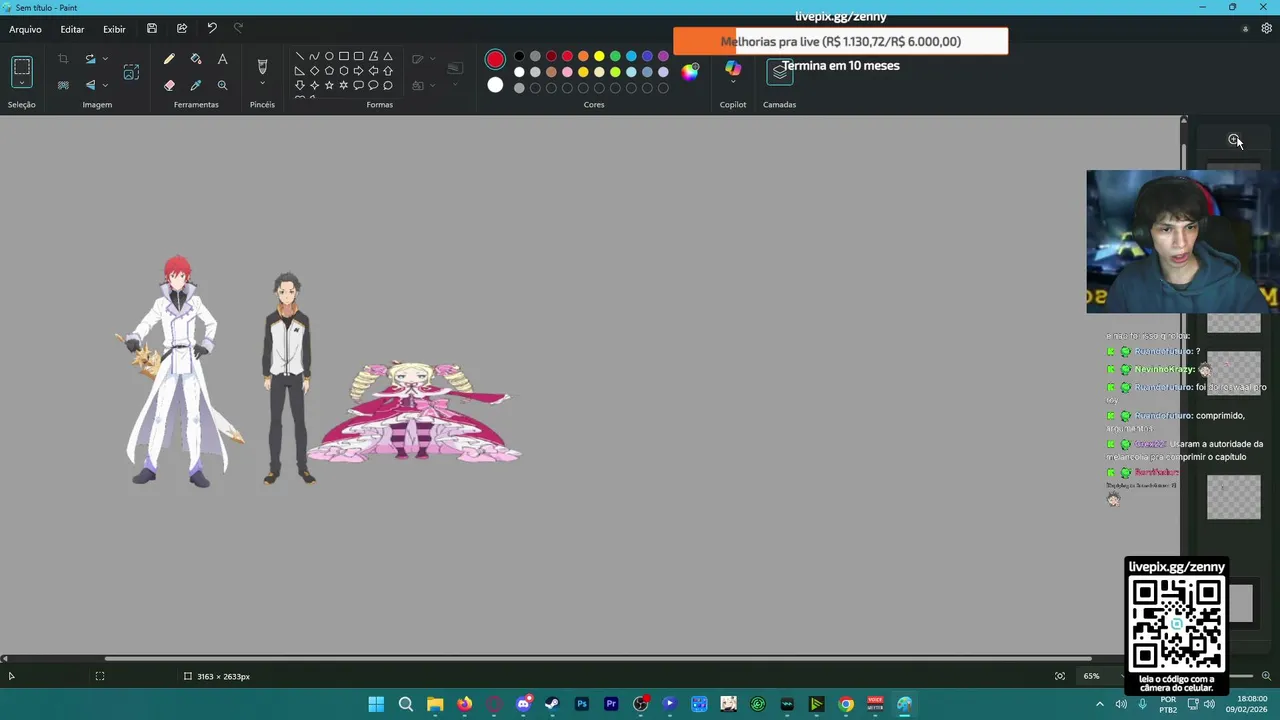Add a new layer with plus button
This screenshot has width=1280, height=720.
(x=1234, y=140)
